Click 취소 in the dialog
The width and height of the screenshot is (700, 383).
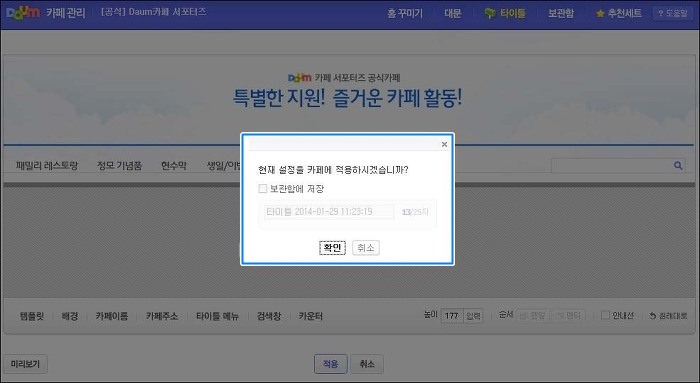tap(366, 248)
